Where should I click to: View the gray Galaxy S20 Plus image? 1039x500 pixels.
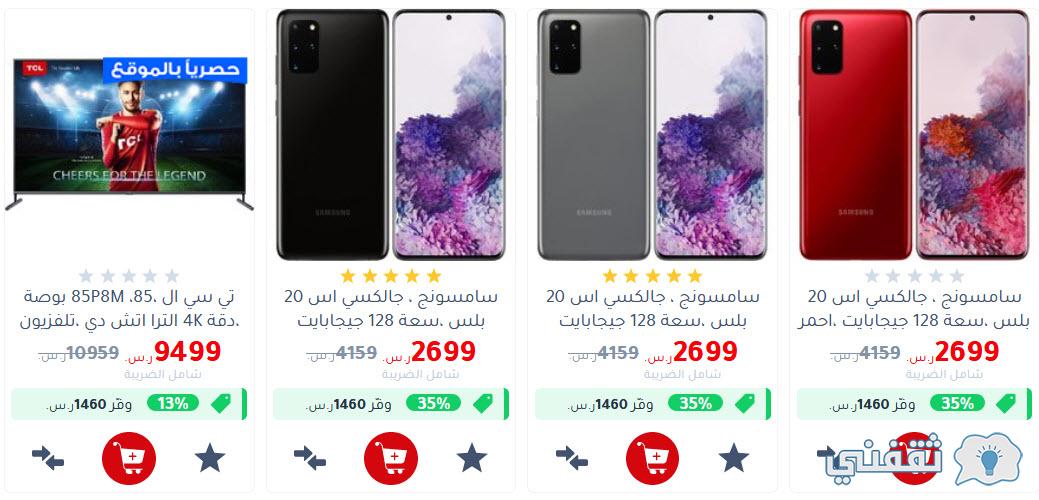[x=653, y=134]
